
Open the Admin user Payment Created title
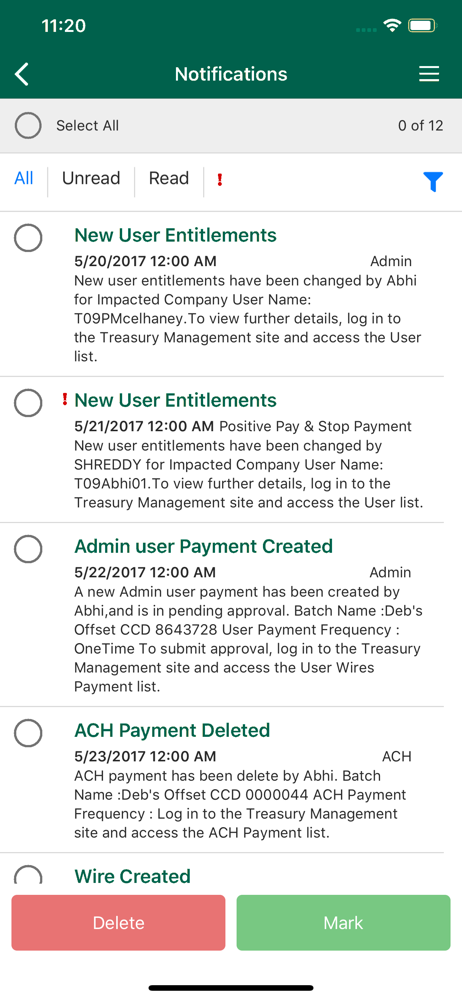tap(204, 547)
